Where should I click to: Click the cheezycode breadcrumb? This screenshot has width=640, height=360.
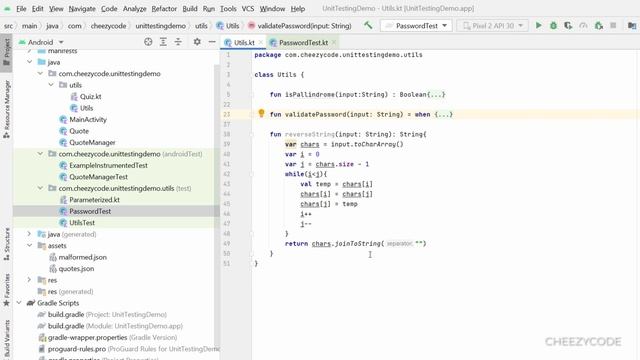[x=108, y=26]
